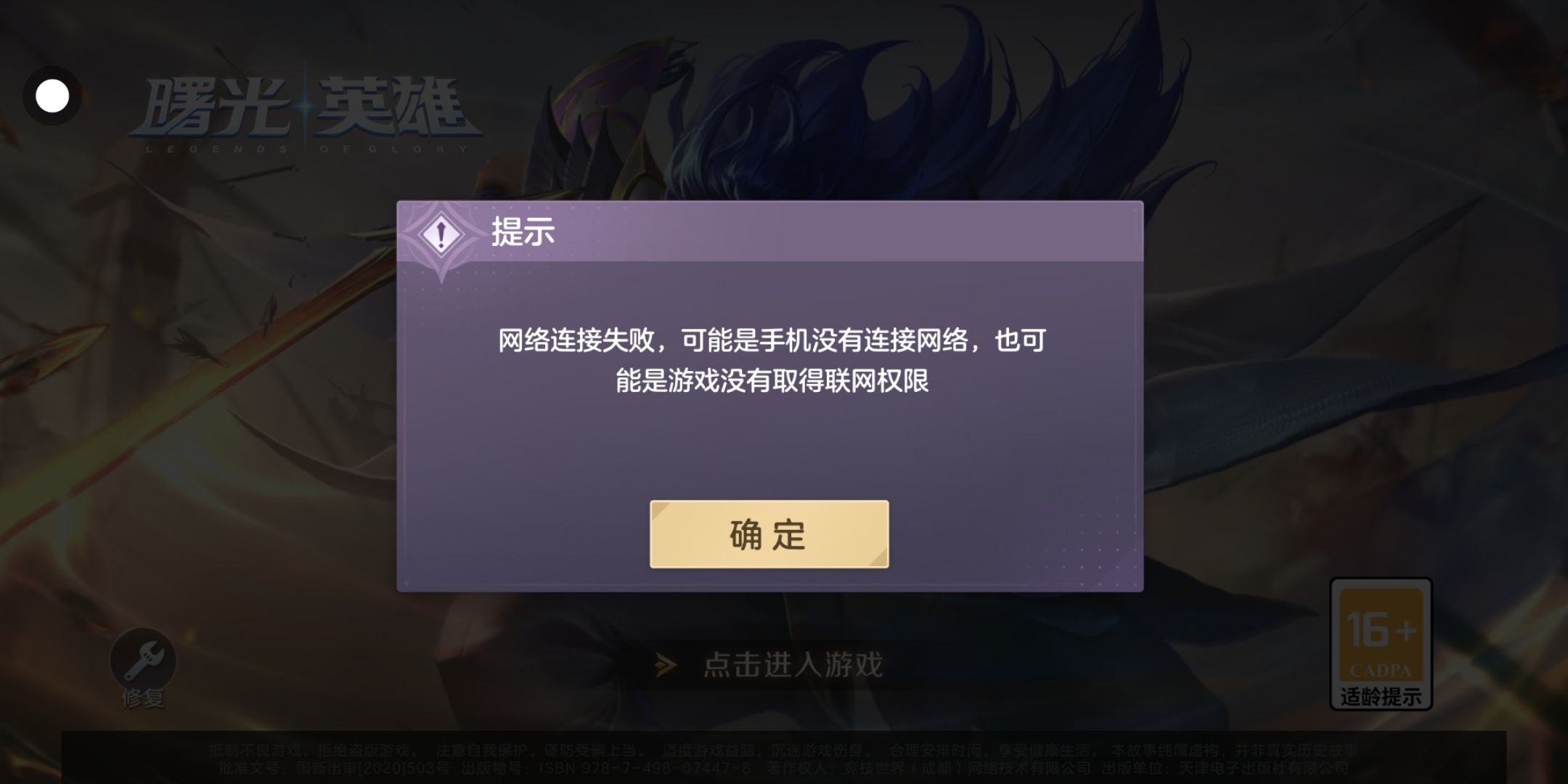
Task: Click the 网络连接失败 message line
Action: click(x=772, y=340)
